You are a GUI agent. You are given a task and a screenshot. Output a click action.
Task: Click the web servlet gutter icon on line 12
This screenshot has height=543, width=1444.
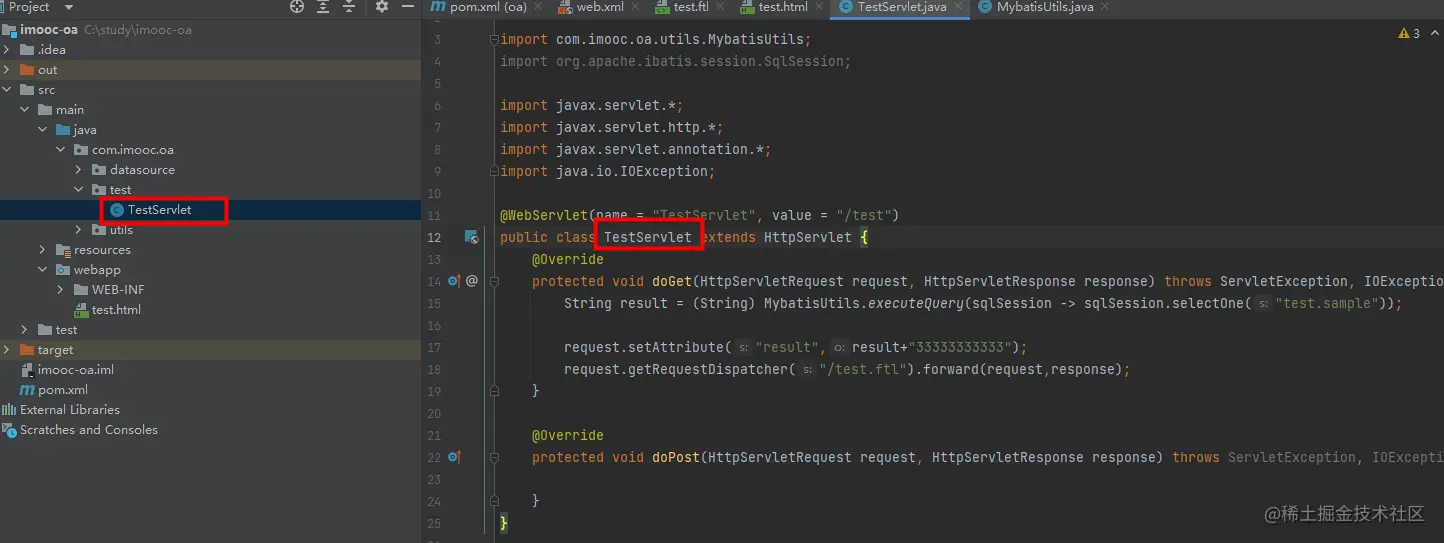click(x=471, y=237)
